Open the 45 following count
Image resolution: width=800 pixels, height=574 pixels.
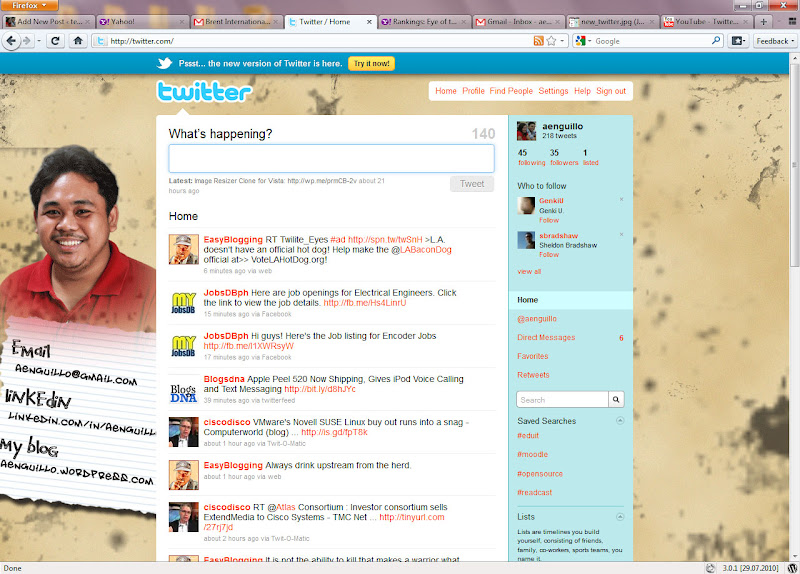531,157
